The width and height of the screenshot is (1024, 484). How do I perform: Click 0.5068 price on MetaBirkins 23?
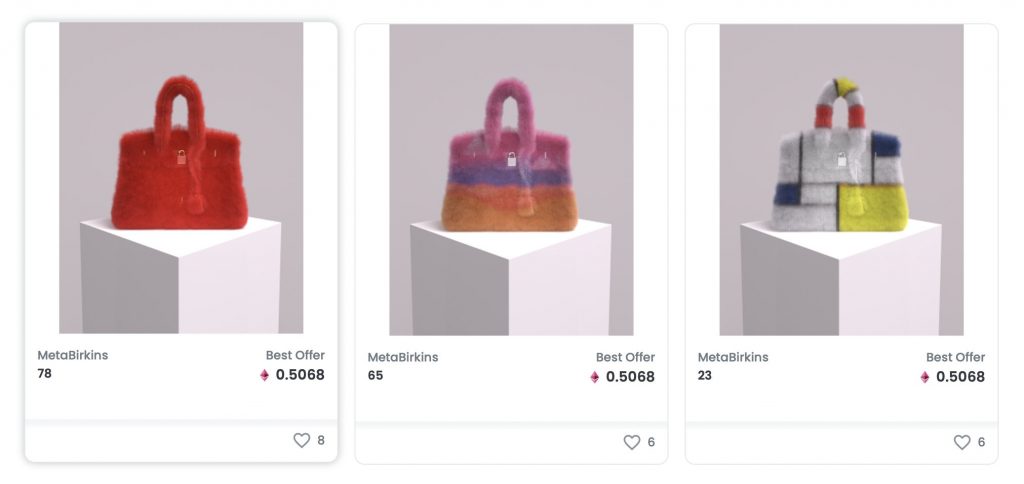[960, 377]
